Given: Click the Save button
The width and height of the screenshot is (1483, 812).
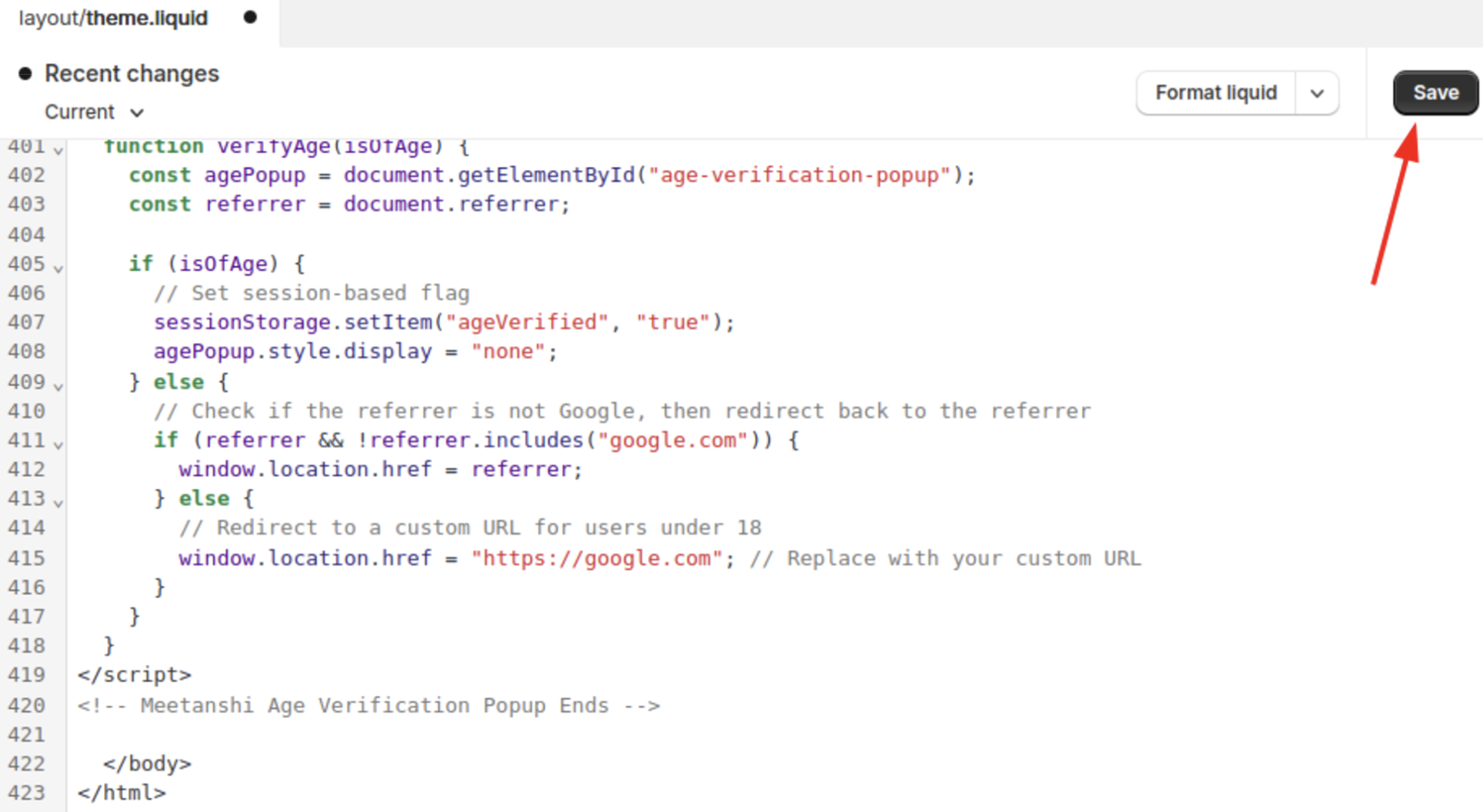Looking at the screenshot, I should (x=1435, y=93).
